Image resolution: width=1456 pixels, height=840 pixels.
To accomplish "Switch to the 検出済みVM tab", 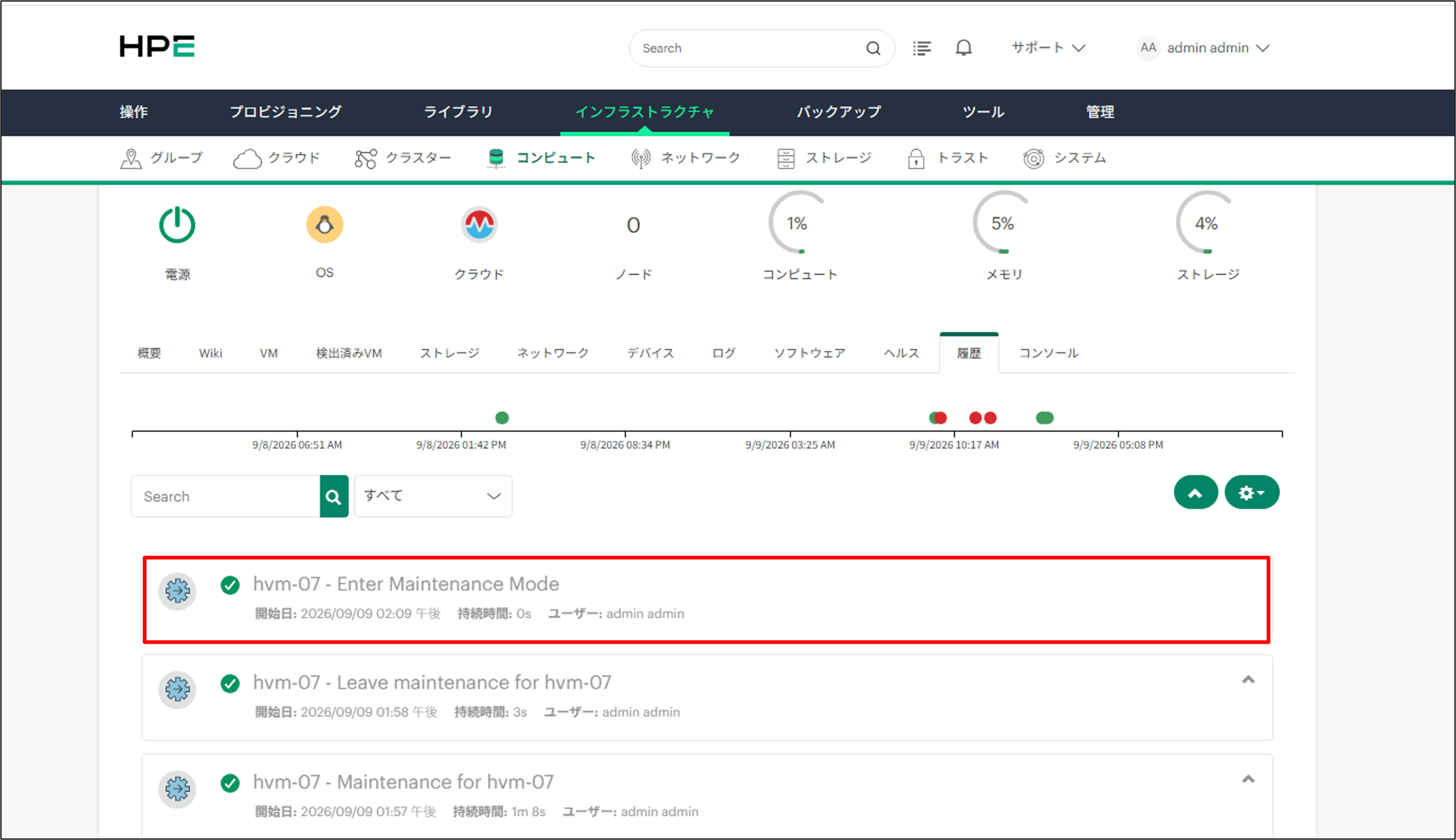I will pos(349,353).
